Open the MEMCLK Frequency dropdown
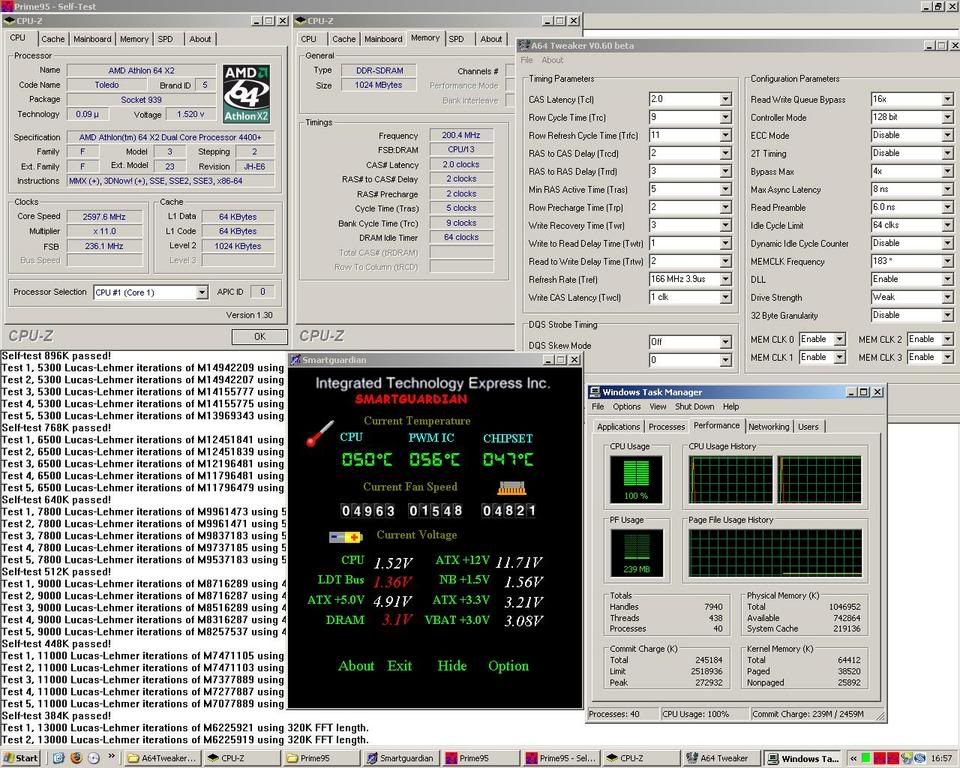The height and width of the screenshot is (768, 960). click(x=947, y=262)
